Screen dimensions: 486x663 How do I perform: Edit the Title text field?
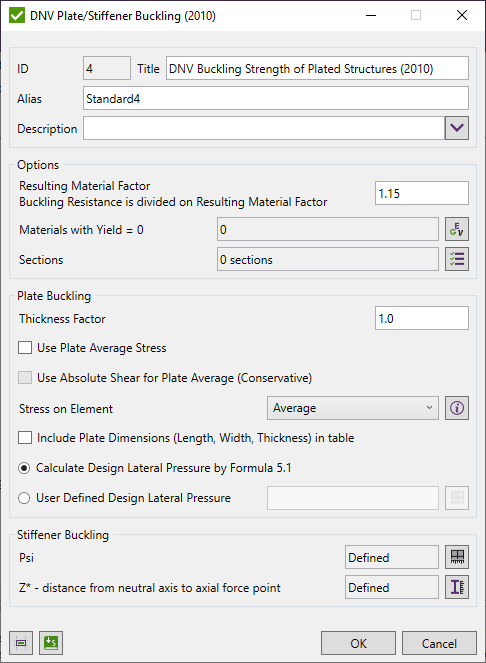point(317,68)
